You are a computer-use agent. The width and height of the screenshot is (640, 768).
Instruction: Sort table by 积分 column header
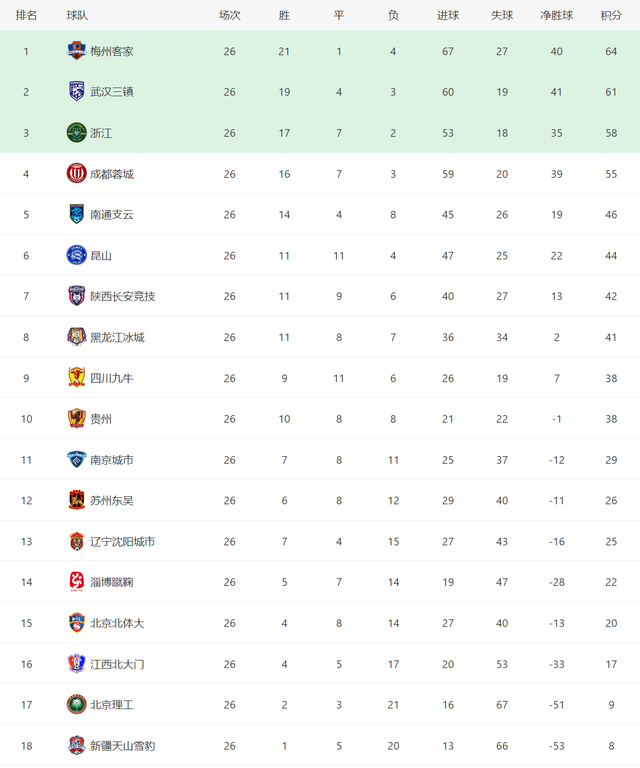pos(611,15)
